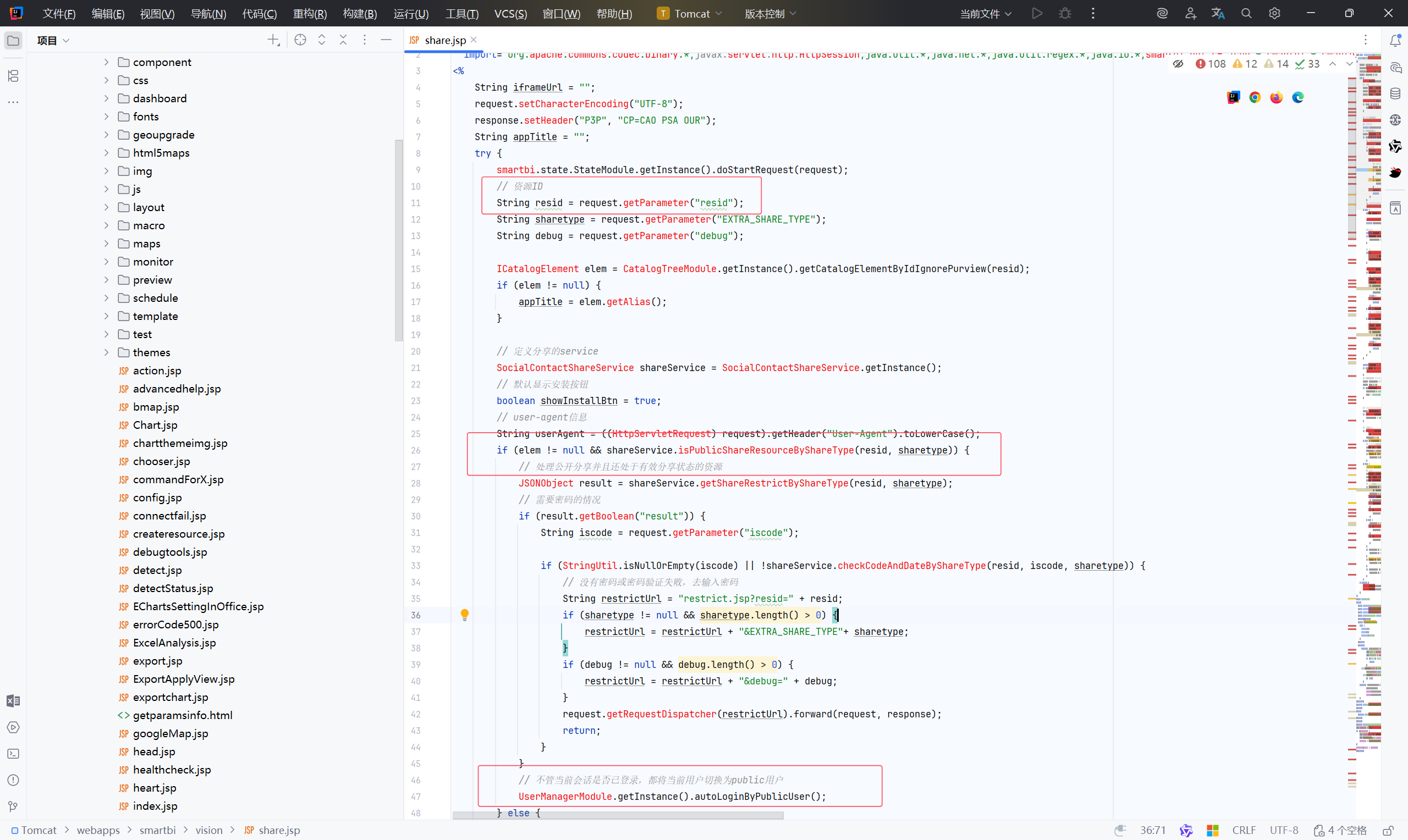Screen dimensions: 1408x840
Task: Open the Terminal tool window
Action: coord(13,754)
